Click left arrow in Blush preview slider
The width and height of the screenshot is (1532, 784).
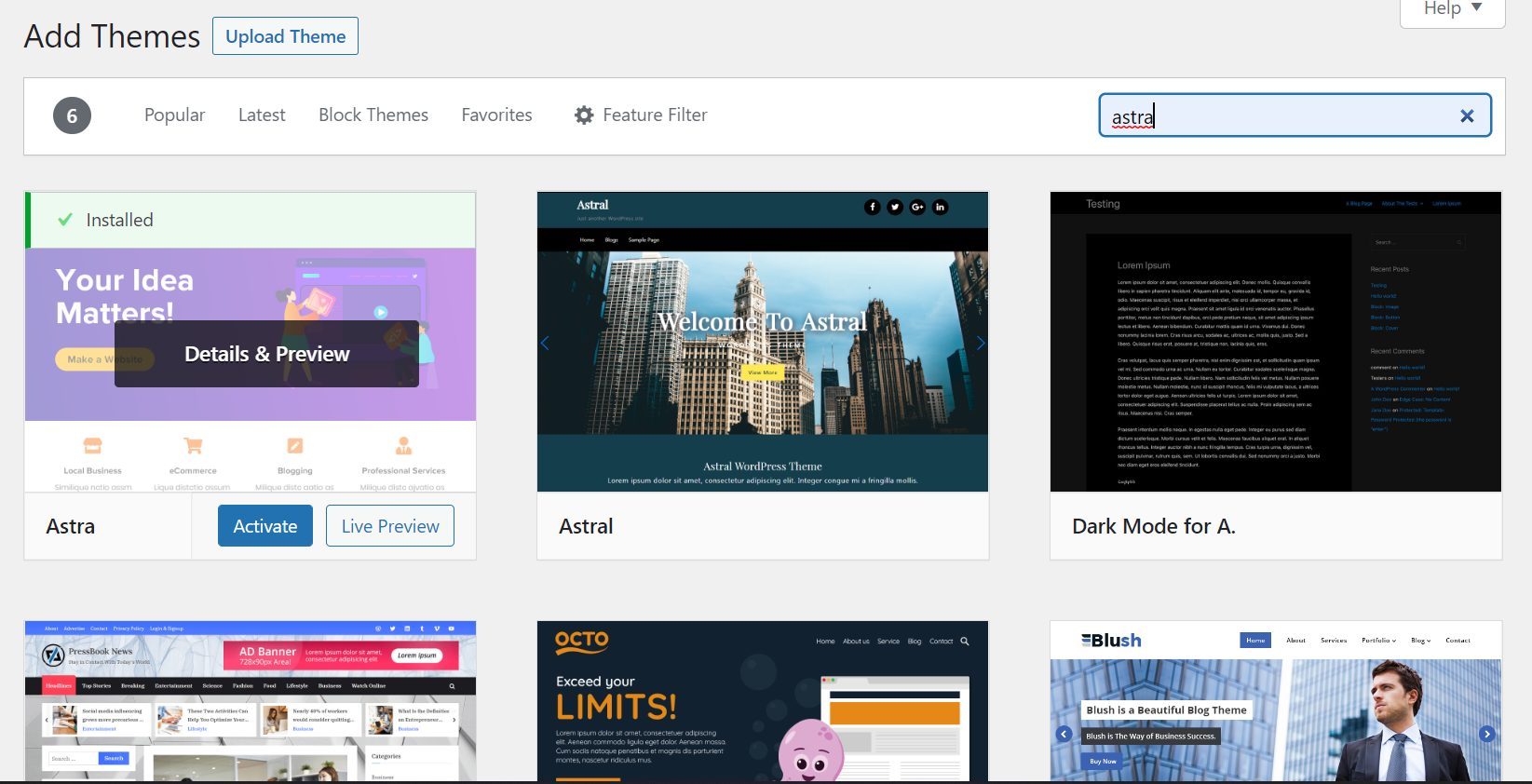click(1064, 734)
